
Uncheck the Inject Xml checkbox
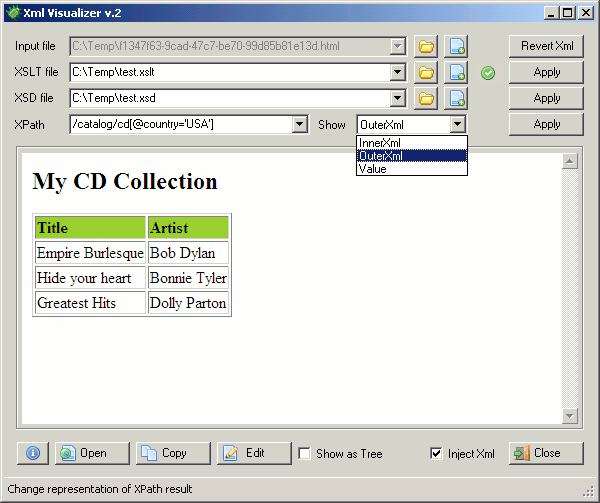(436, 454)
